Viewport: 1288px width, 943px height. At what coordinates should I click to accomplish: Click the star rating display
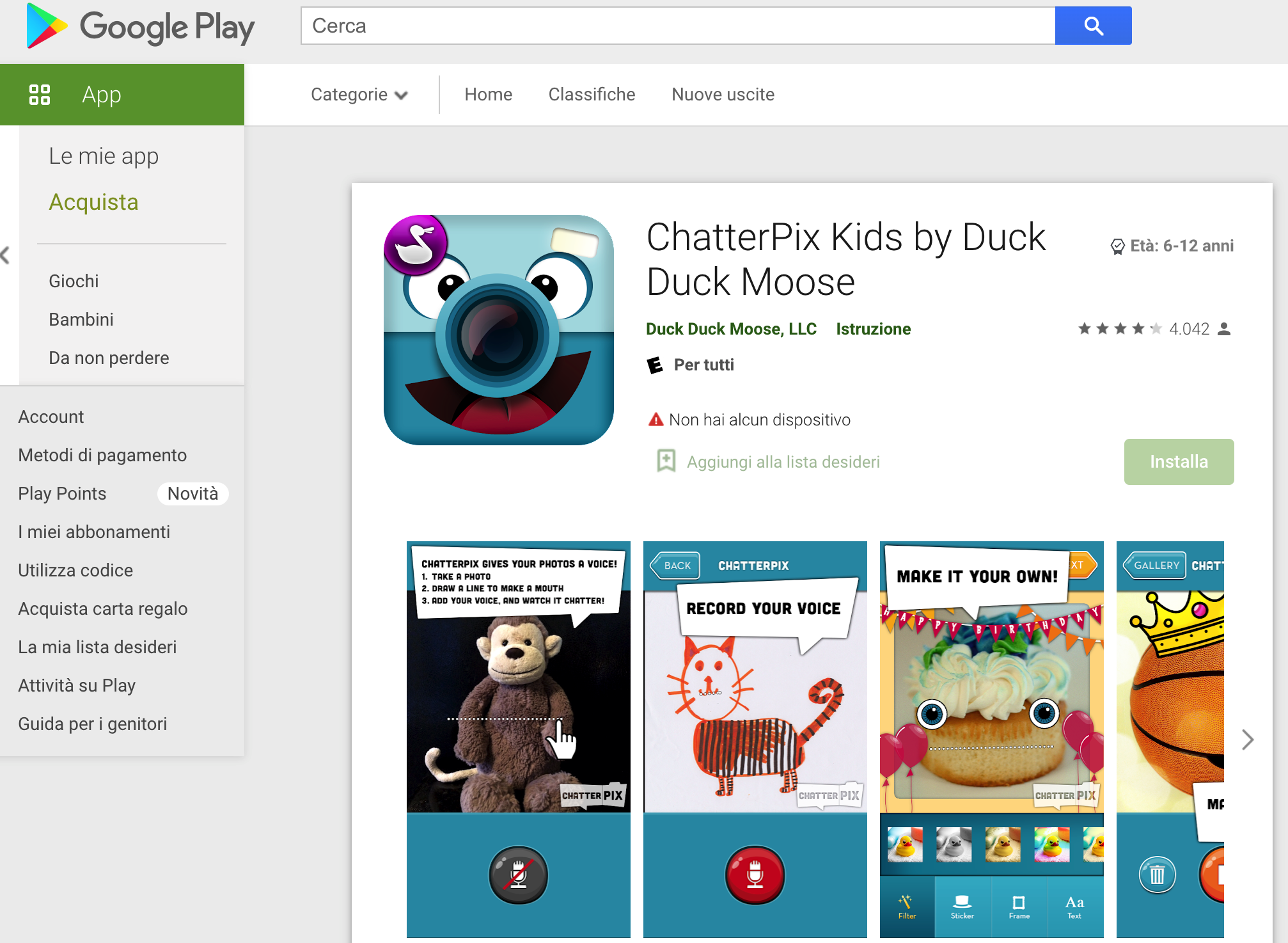1120,329
